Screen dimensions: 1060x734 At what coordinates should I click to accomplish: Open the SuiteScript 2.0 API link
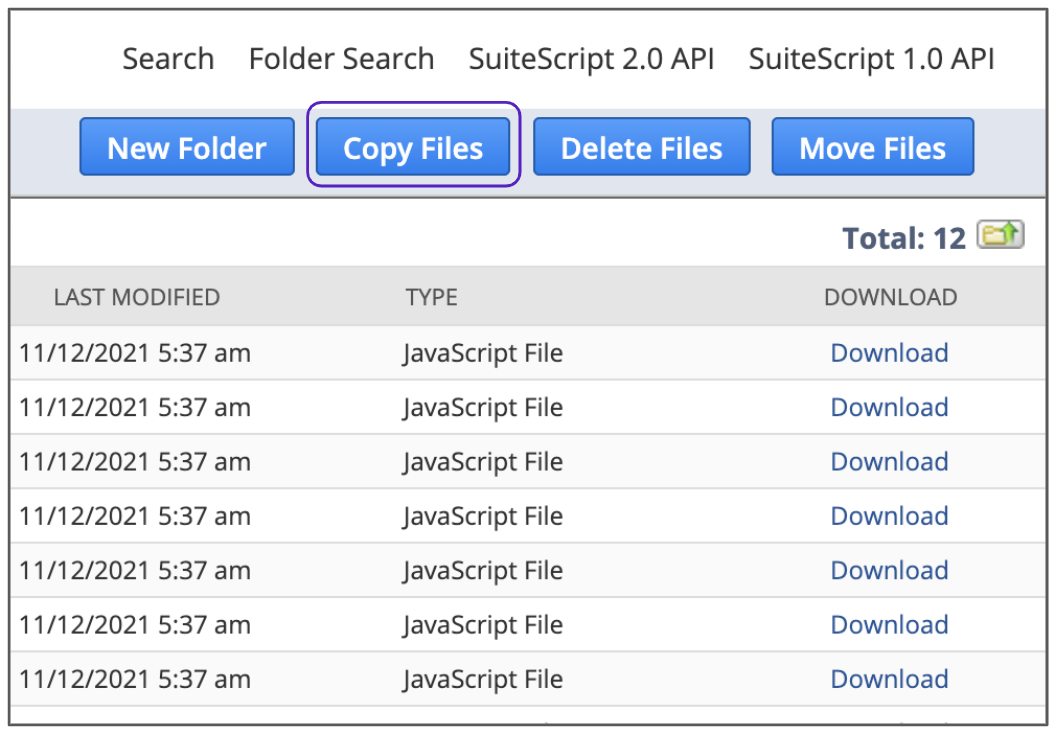(x=591, y=59)
